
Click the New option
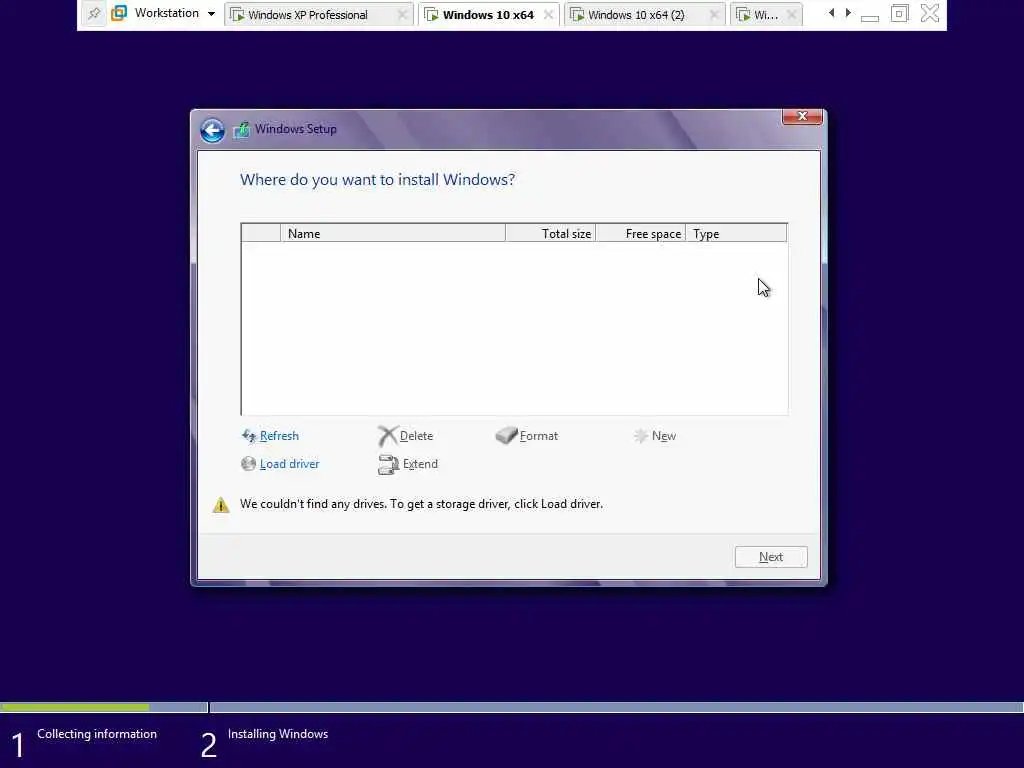664,436
